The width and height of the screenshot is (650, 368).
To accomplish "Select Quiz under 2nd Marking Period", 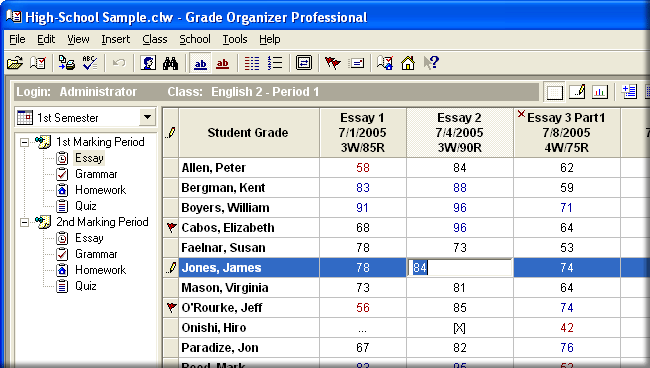I will (86, 286).
